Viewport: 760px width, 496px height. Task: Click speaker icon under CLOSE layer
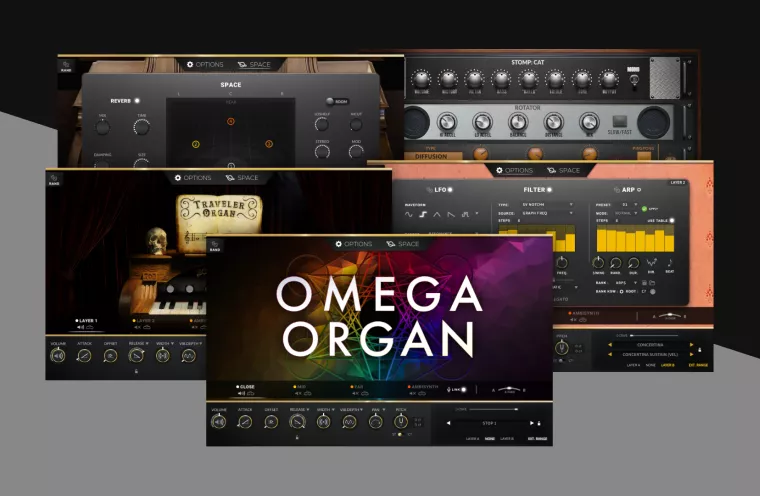pos(241,393)
